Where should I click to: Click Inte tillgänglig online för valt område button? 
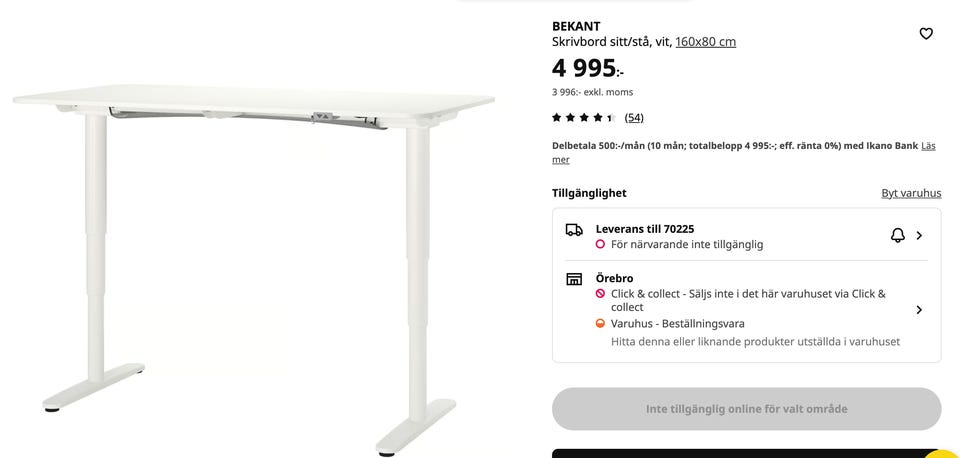[746, 408]
